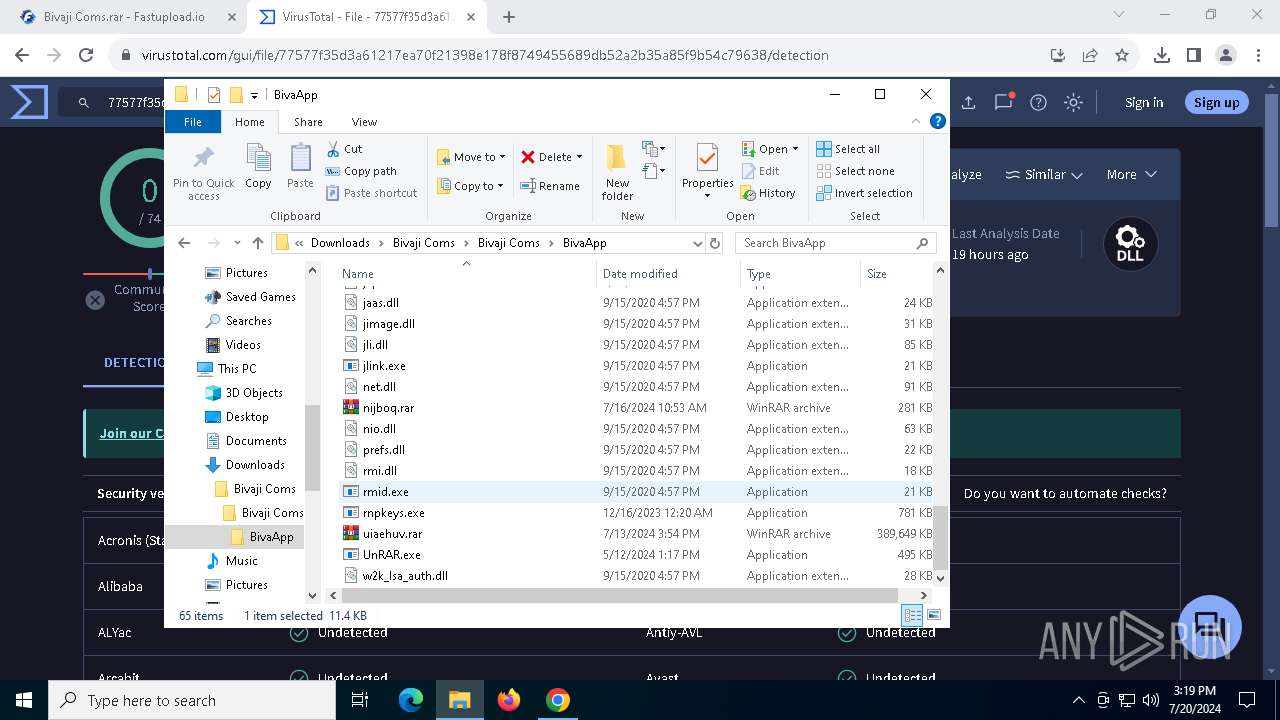The image size is (1280, 720).
Task: Click Copy path in Clipboard group
Action: point(361,171)
